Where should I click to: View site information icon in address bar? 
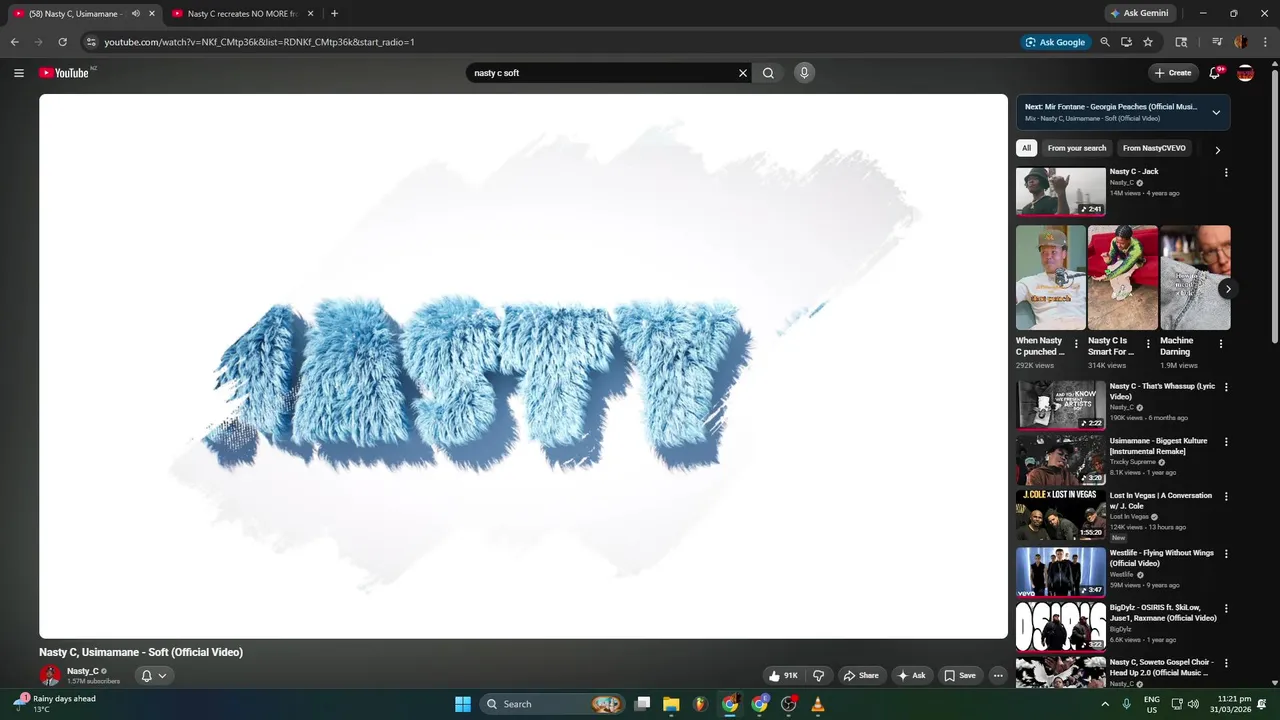[91, 42]
